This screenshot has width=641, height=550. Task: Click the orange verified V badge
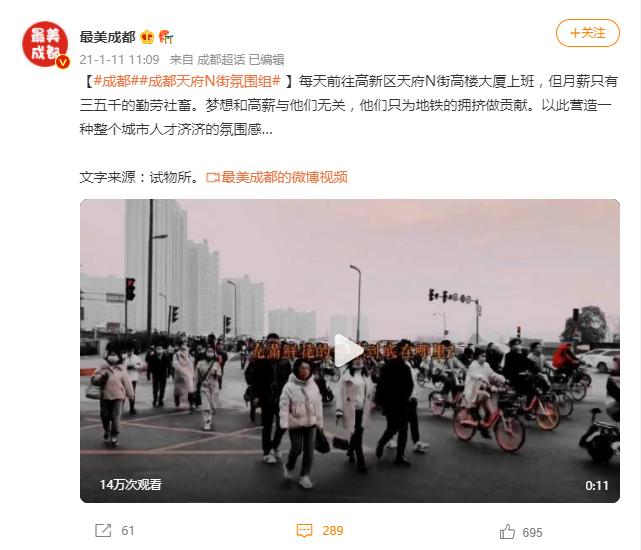(63, 62)
